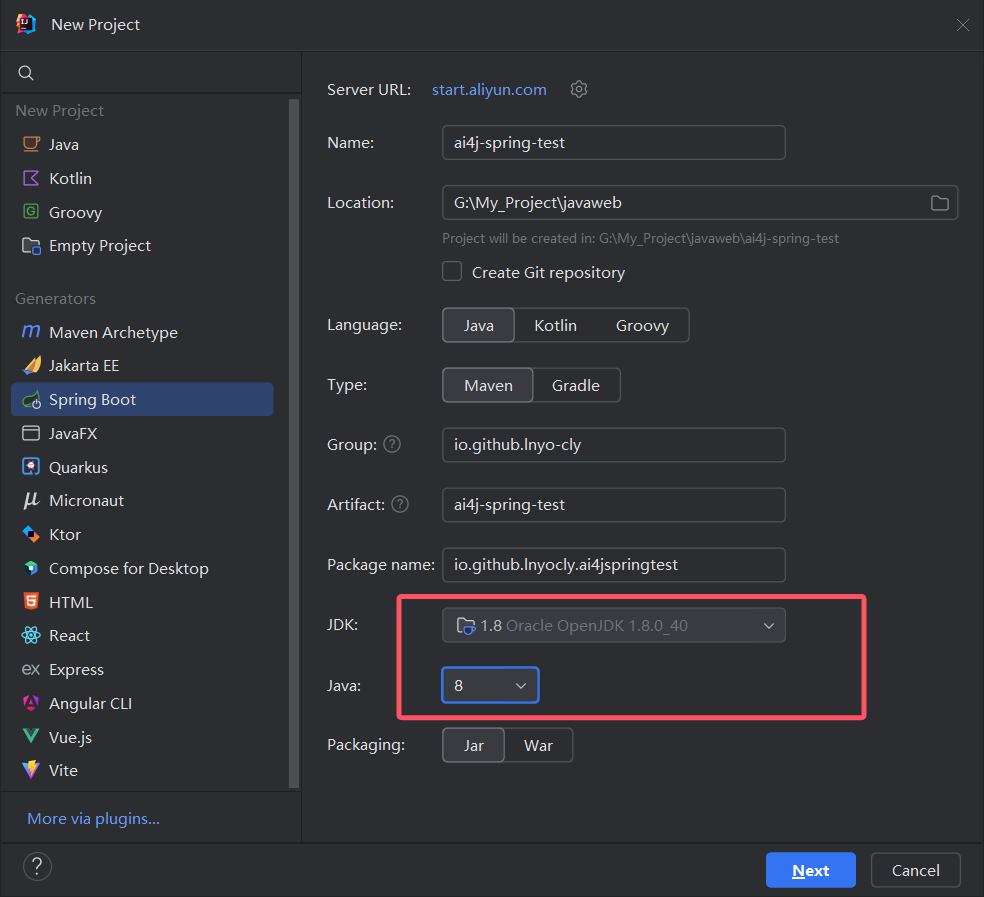This screenshot has height=897, width=984.
Task: Click the Quarkus generator icon
Action: [x=31, y=467]
